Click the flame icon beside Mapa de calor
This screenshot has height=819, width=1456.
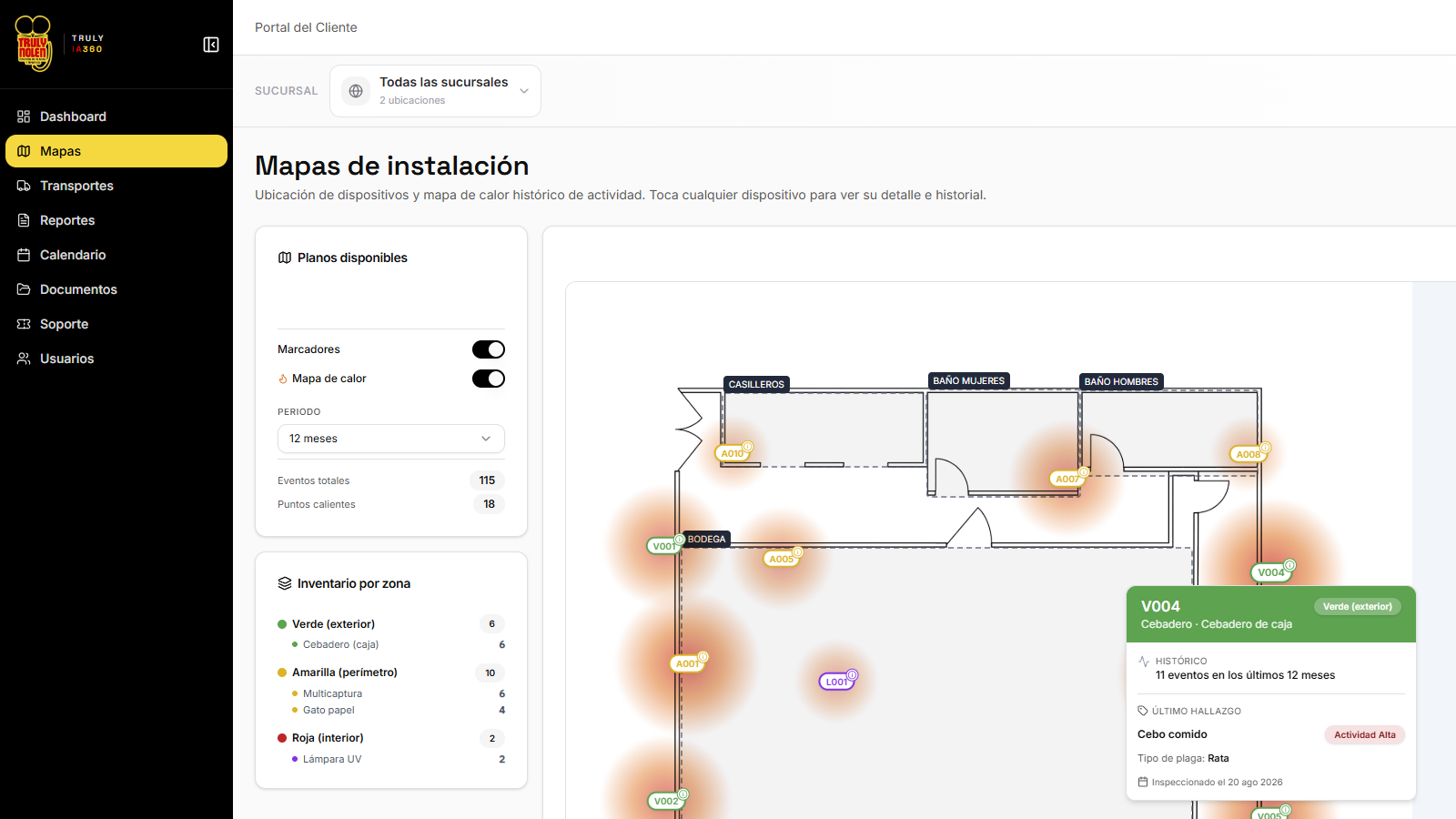tap(283, 379)
